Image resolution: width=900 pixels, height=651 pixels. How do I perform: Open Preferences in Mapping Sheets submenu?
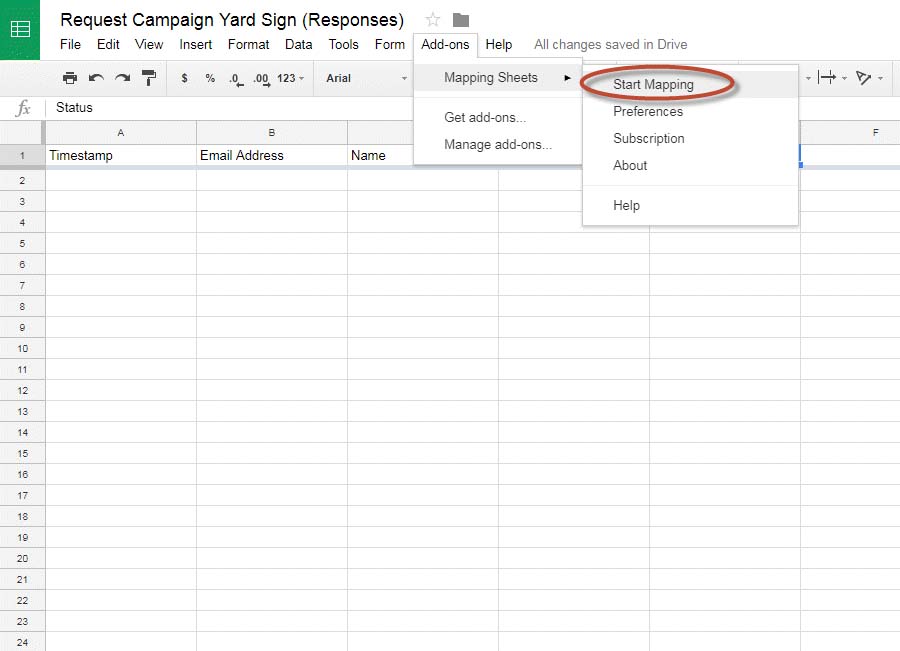648,111
